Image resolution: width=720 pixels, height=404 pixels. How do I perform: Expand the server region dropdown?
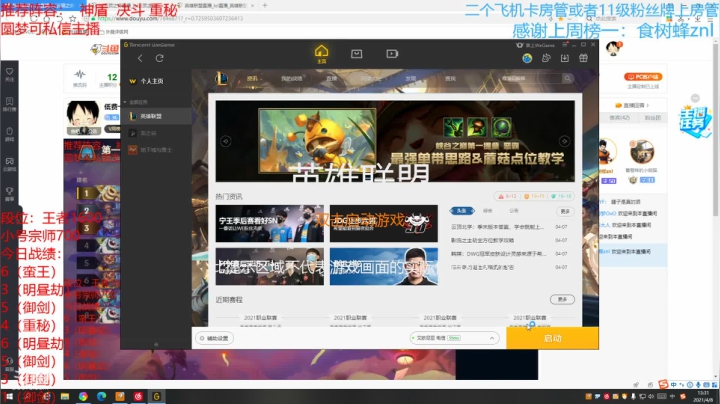454,338
